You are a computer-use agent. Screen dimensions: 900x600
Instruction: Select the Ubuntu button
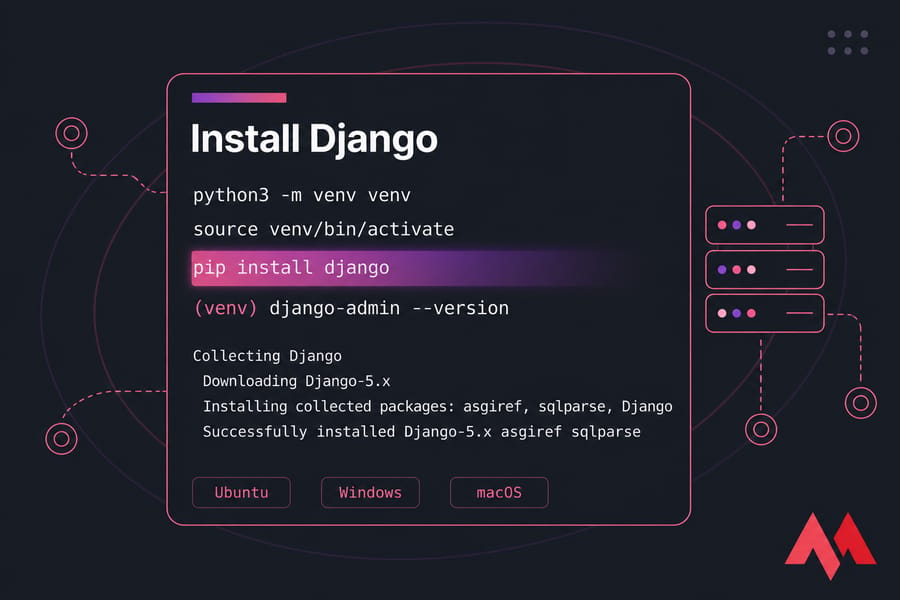tap(241, 493)
